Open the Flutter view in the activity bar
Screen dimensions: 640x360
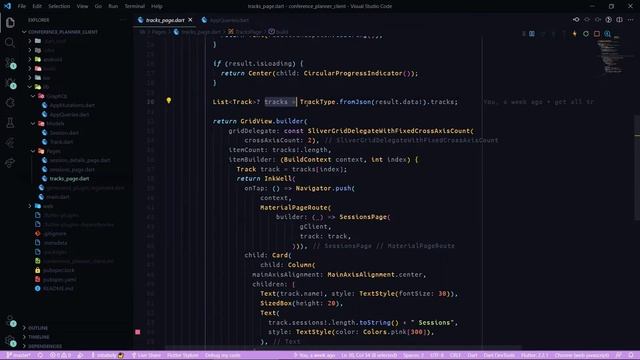coord(10,143)
